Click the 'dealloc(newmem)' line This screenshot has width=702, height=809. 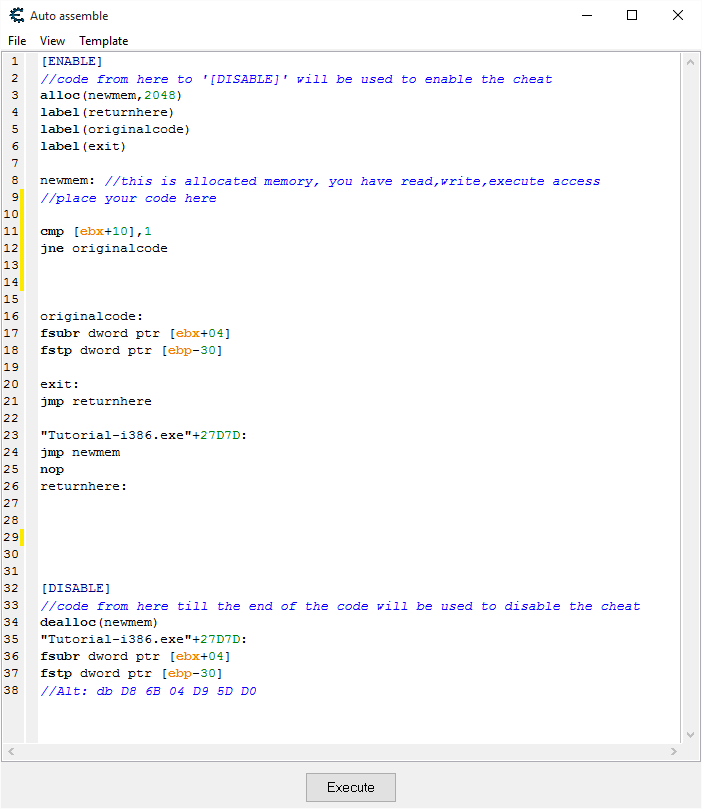point(99,622)
